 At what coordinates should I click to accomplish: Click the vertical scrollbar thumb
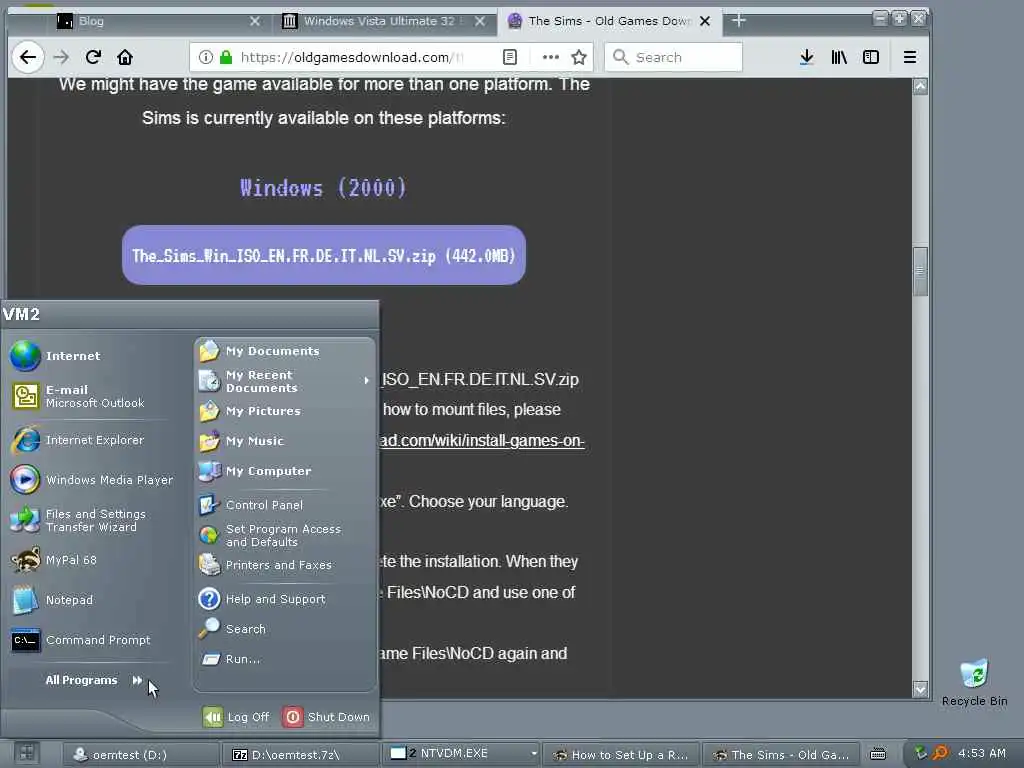[x=920, y=271]
